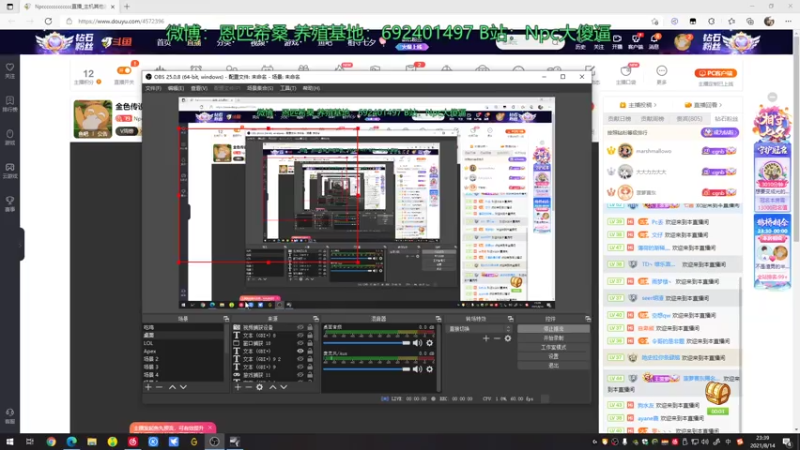Open the Help menu in OBS
Screen dimensions: 800x450
pyautogui.click(x=311, y=88)
